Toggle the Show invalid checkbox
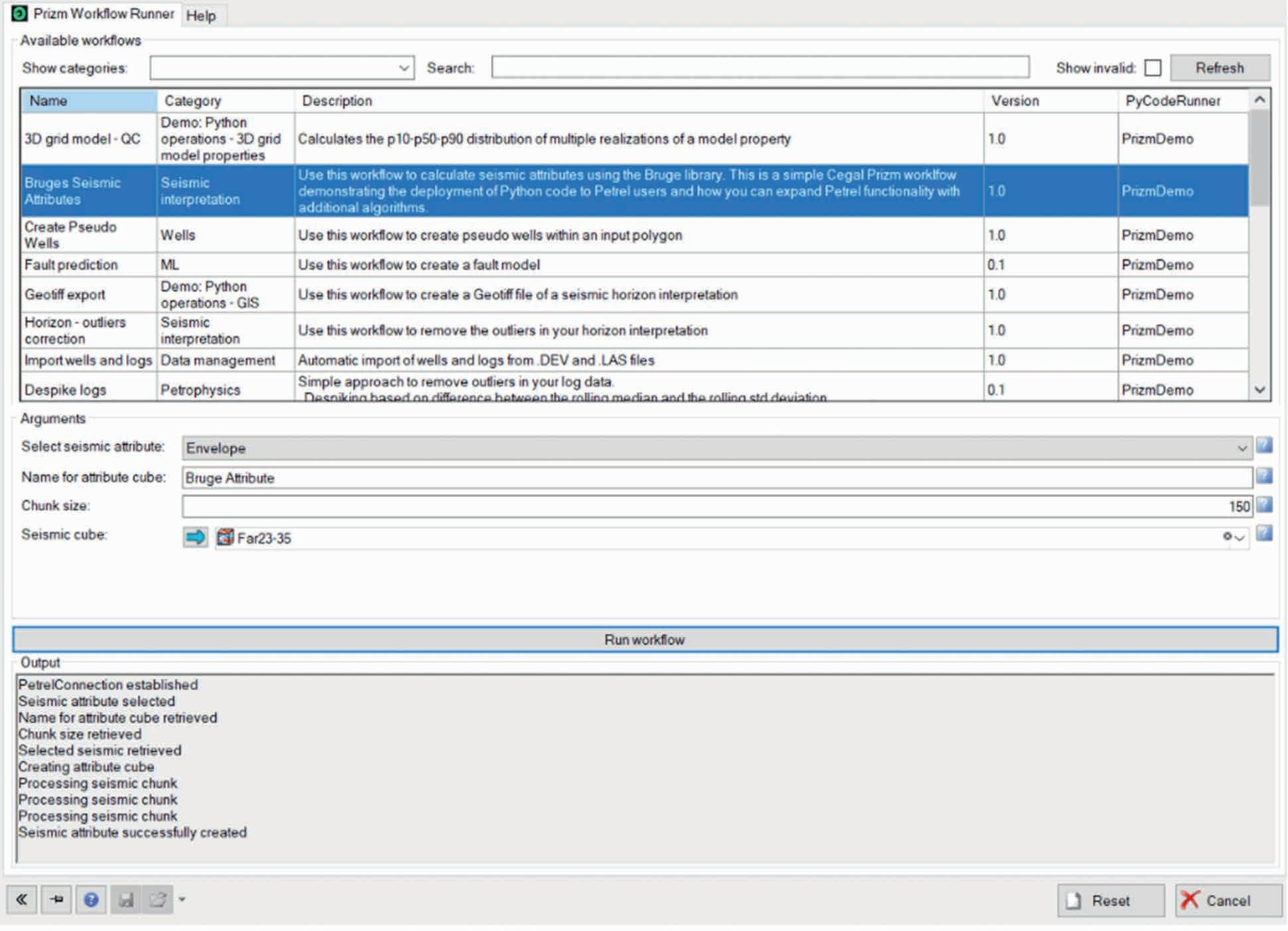The height and width of the screenshot is (931, 1288). click(1153, 68)
